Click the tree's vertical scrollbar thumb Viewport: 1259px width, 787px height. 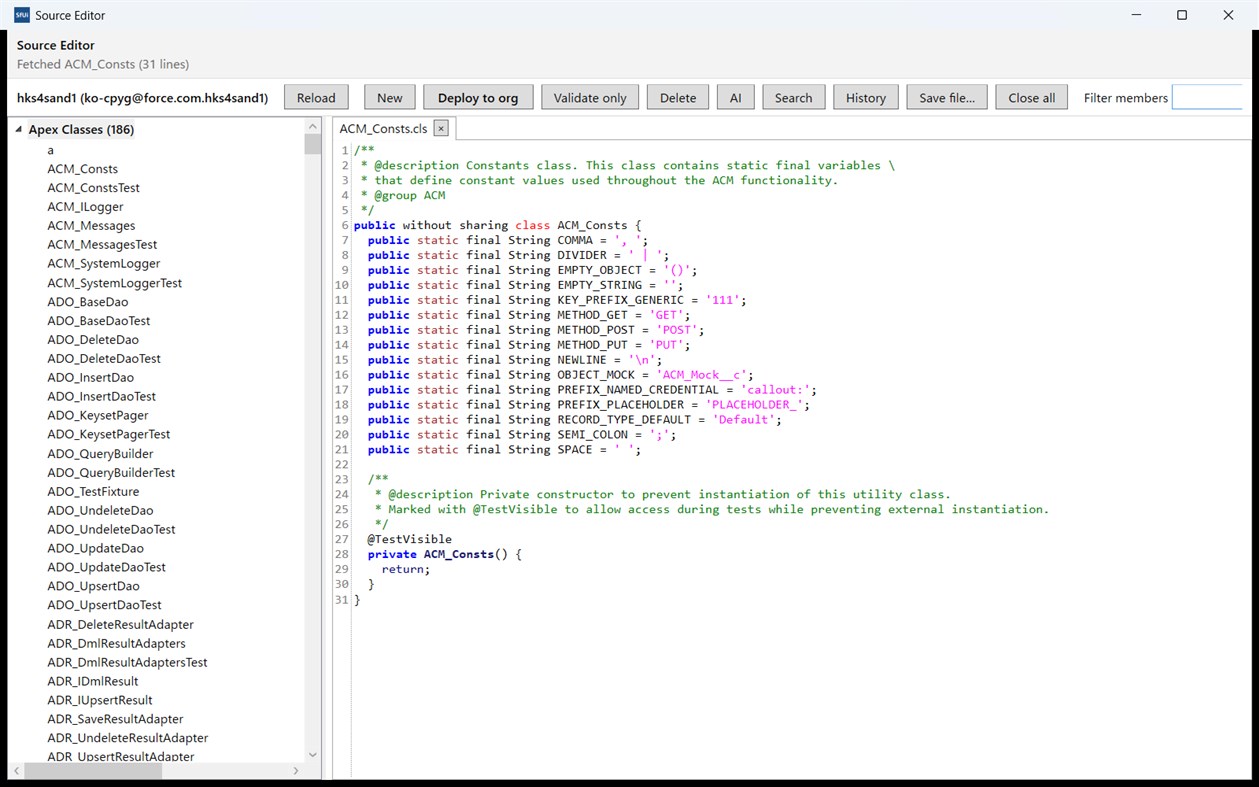(312, 143)
